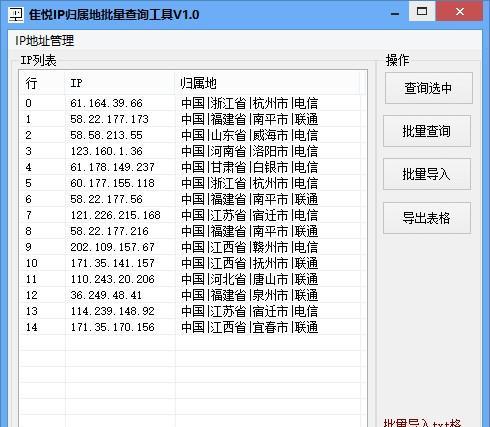Click the 批量导入 button
Viewport: 490px width, 427px height.
[x=427, y=174]
